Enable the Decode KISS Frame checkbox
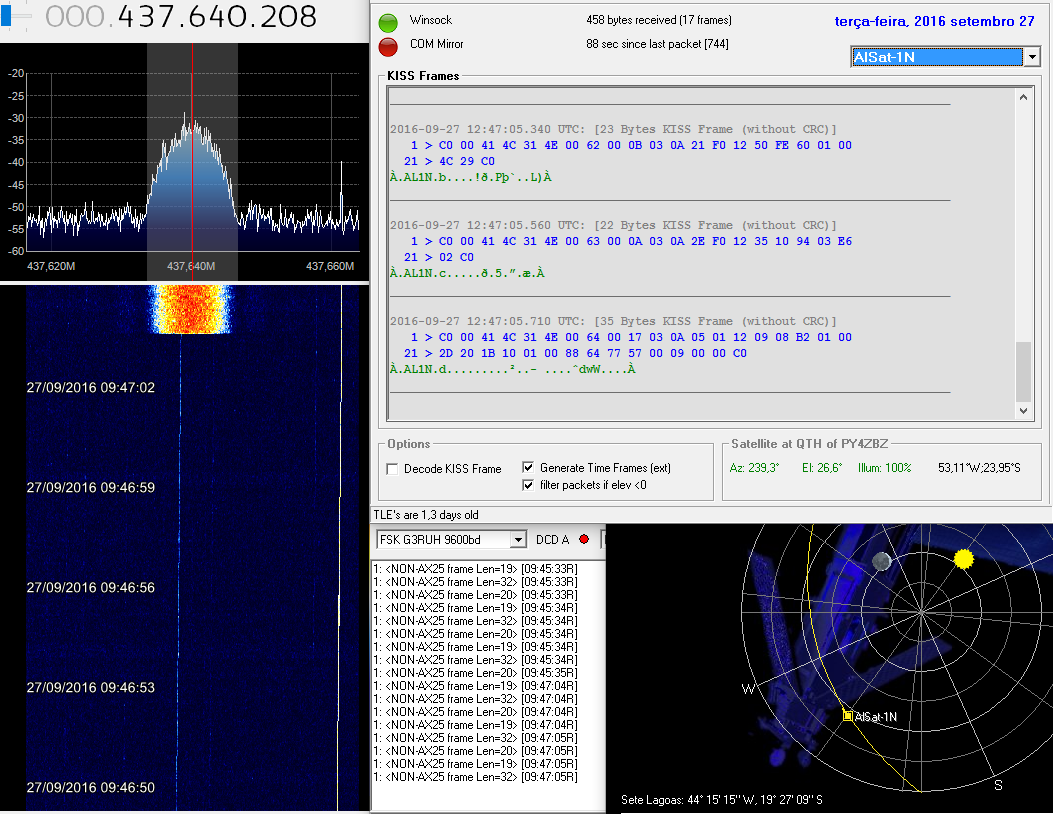Screen dimensions: 1053x814 [393, 469]
